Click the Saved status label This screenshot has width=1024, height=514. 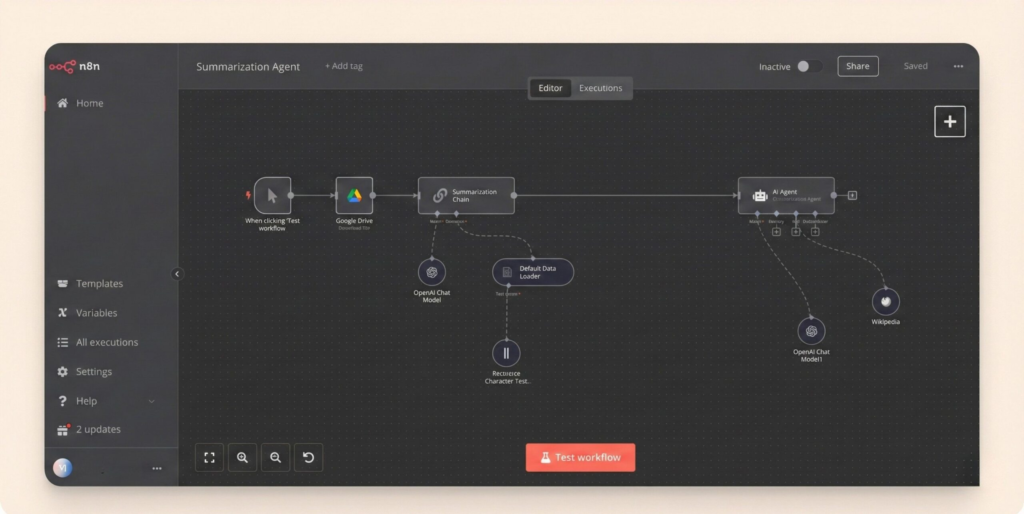point(916,66)
